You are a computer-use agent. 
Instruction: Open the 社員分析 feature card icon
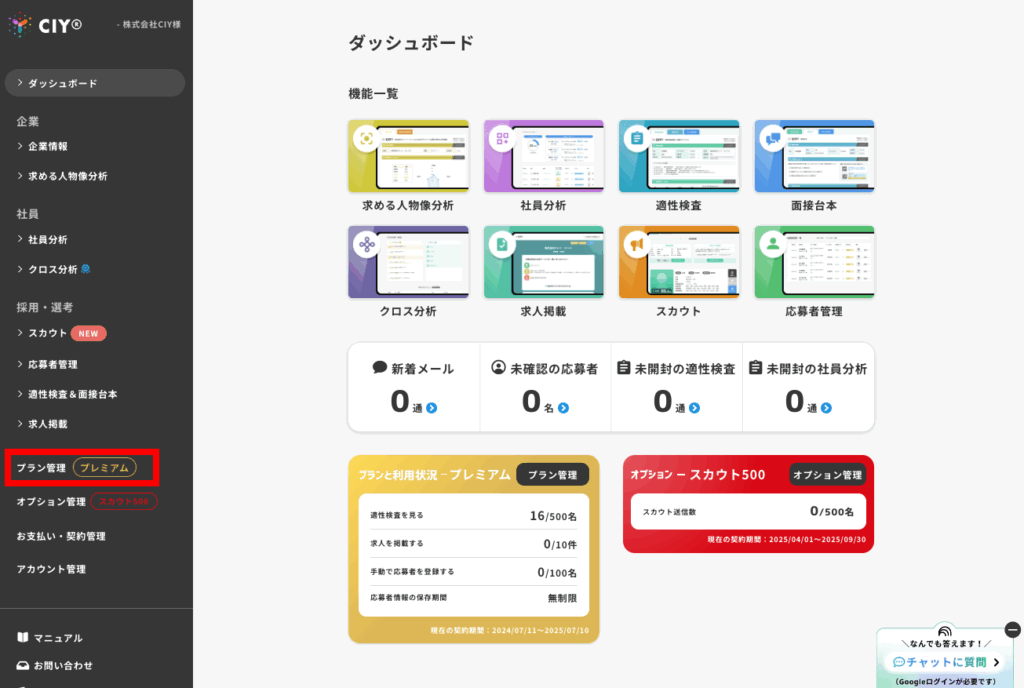(502, 138)
